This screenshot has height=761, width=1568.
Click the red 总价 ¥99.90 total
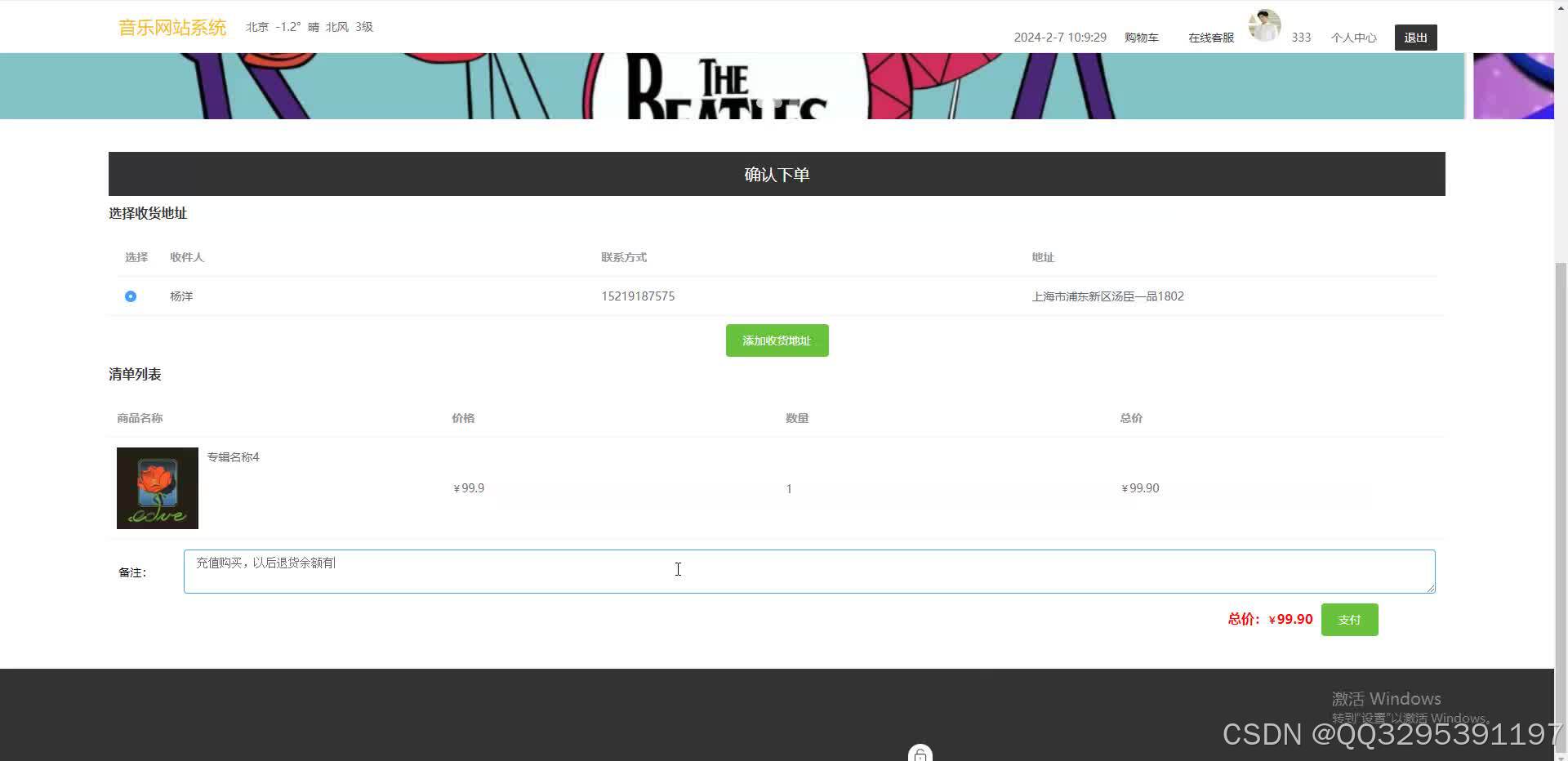pyautogui.click(x=1270, y=620)
